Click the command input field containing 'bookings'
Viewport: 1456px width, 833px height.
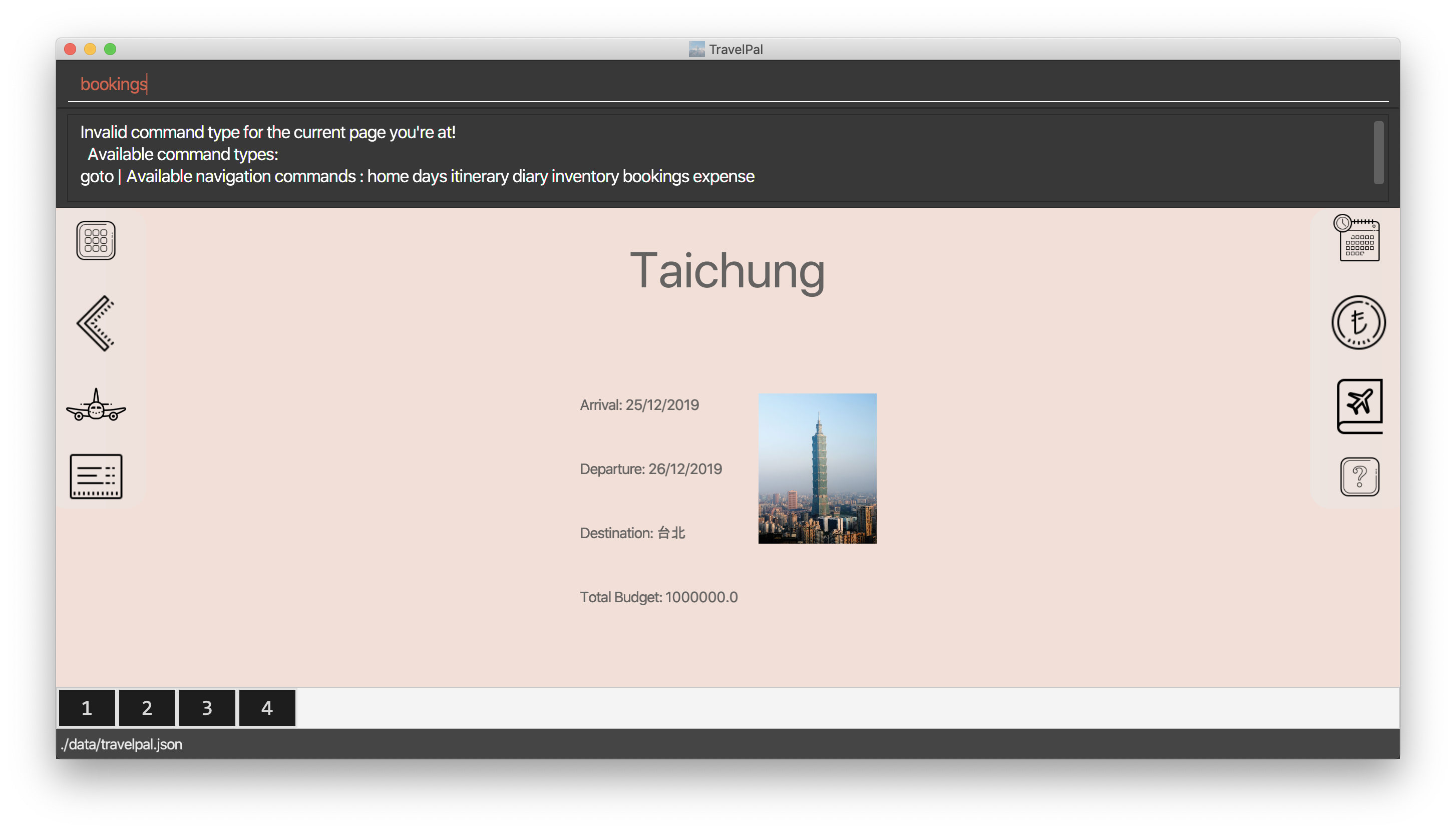pos(726,84)
